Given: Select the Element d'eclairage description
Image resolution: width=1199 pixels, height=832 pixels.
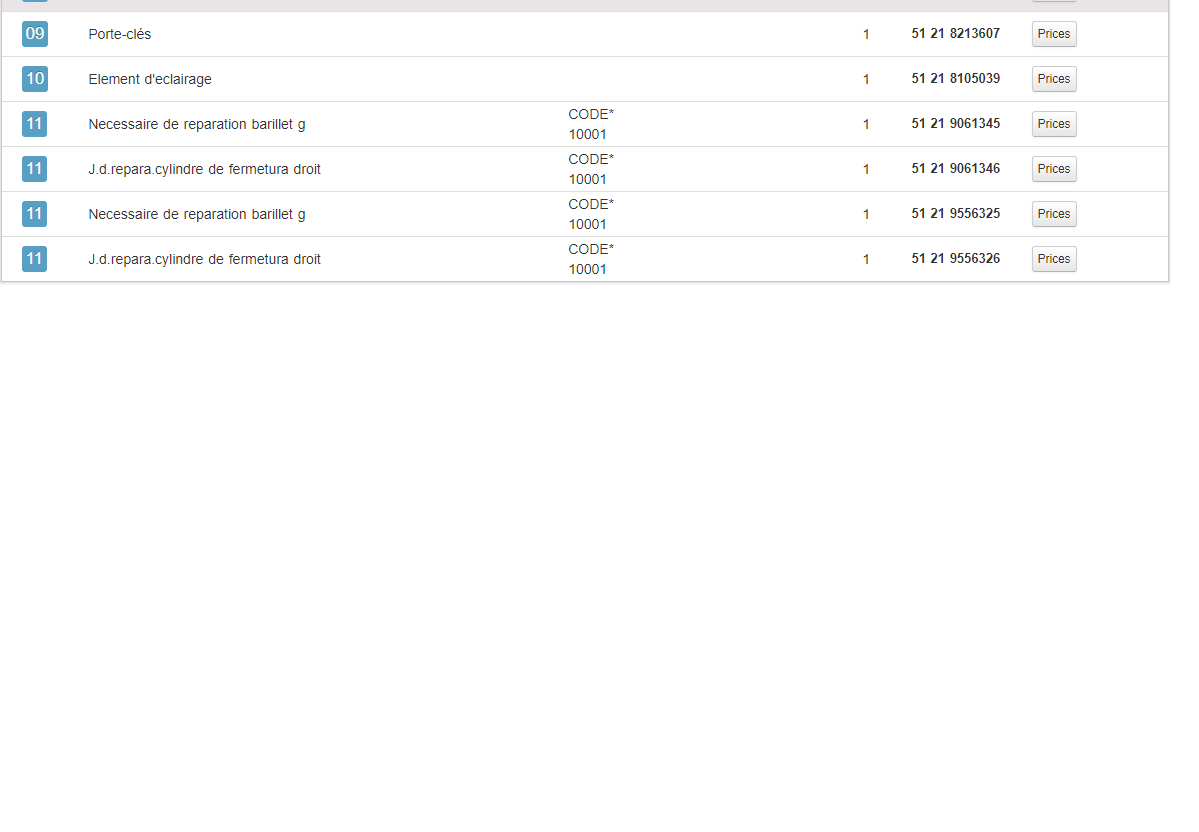Looking at the screenshot, I should [x=150, y=80].
